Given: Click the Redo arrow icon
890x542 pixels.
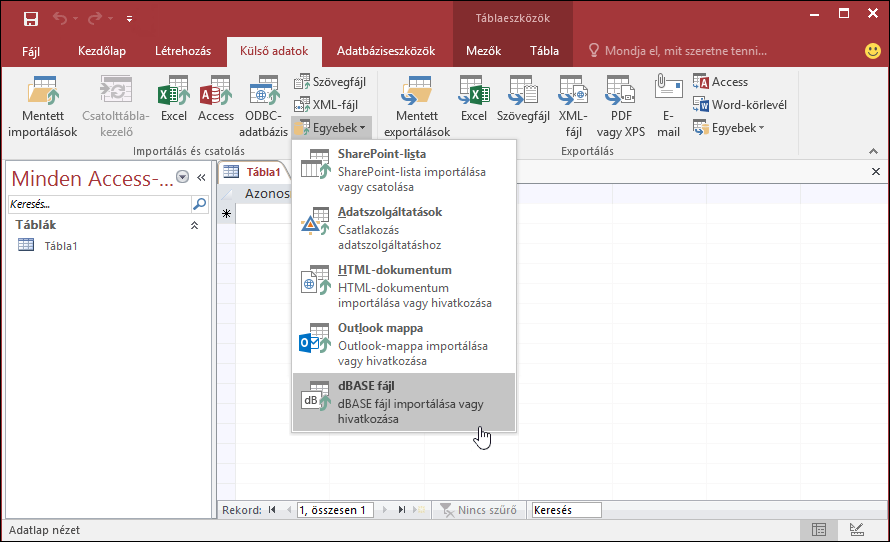Looking at the screenshot, I should click(94, 19).
